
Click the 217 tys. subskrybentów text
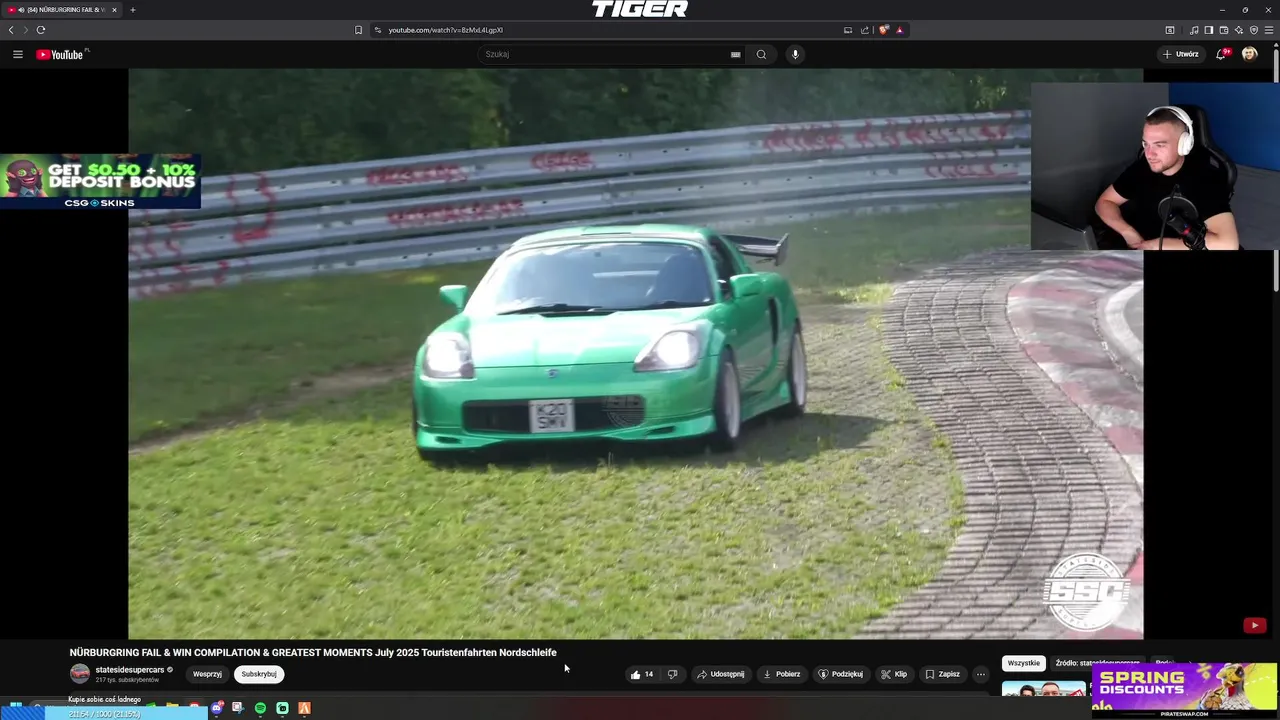pos(127,680)
